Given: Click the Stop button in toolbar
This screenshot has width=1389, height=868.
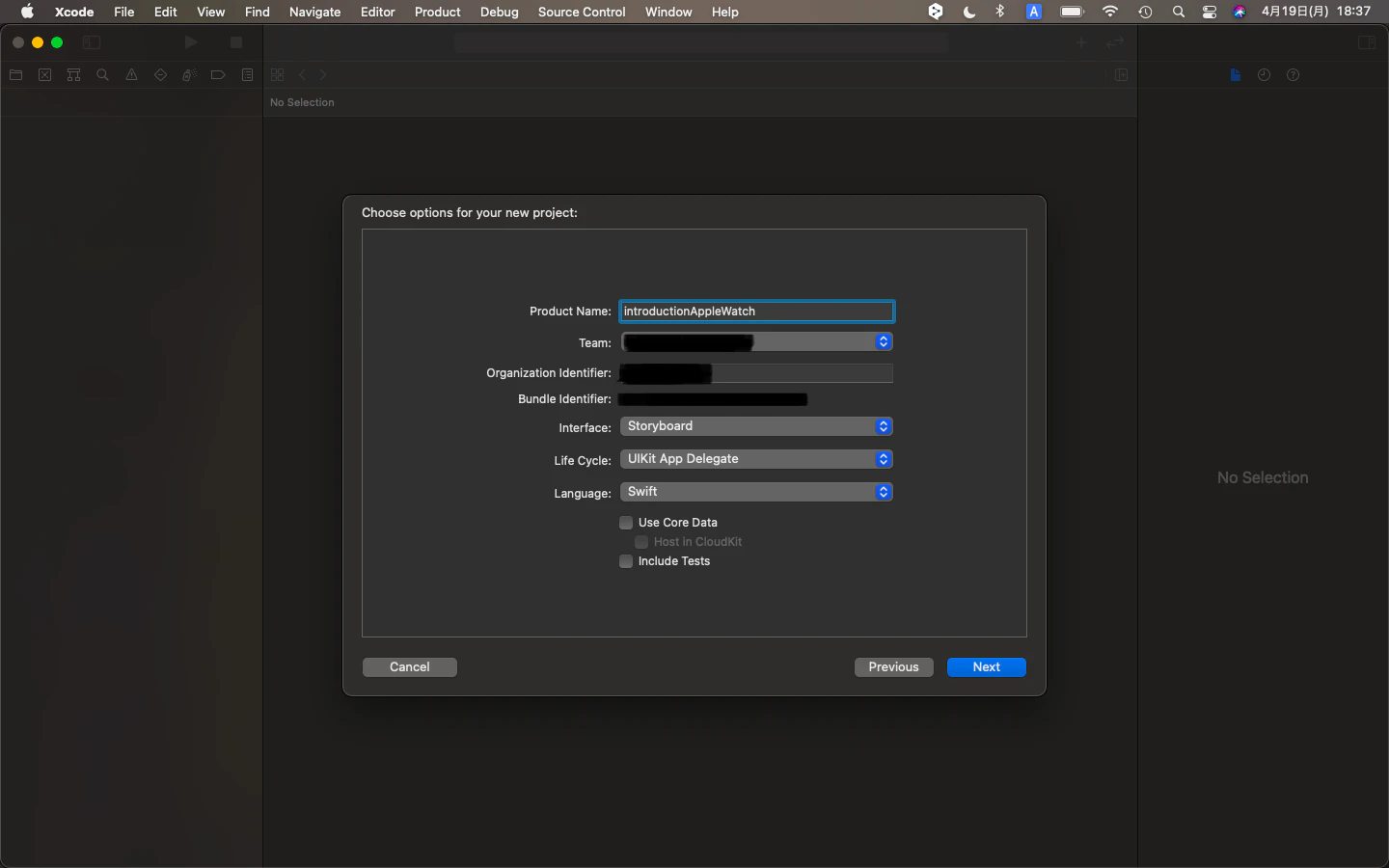Looking at the screenshot, I should pos(235,42).
